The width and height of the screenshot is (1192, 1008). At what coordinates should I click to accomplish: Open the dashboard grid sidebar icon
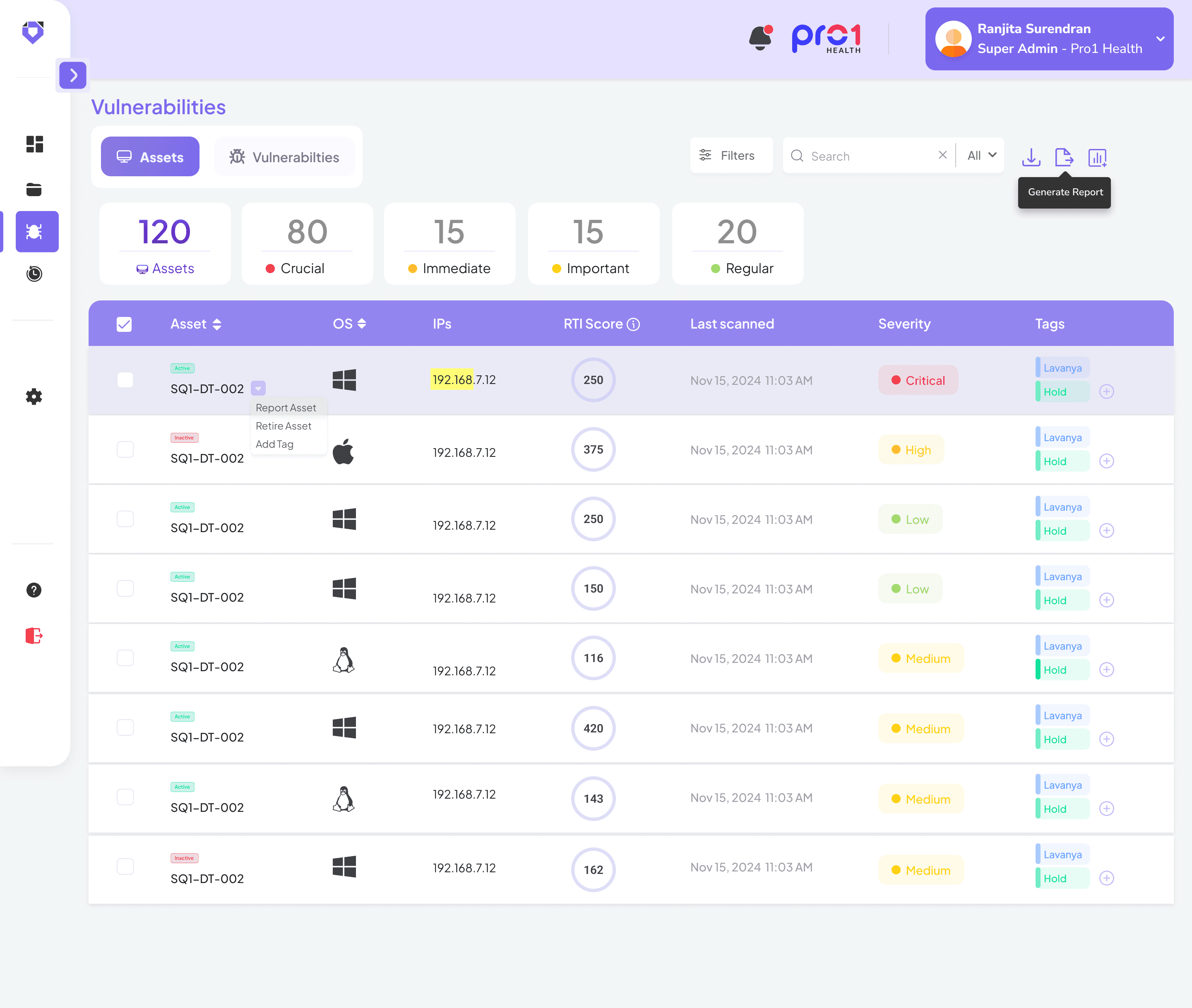(x=34, y=144)
